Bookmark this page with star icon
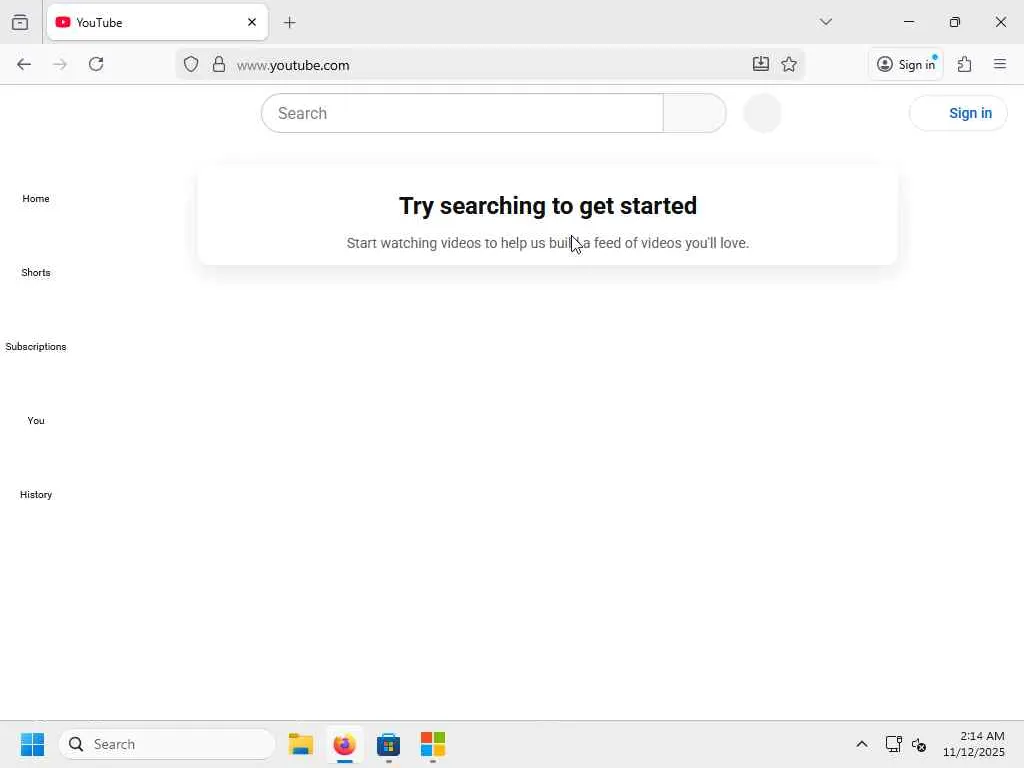Viewport: 1024px width, 768px height. pyautogui.click(x=789, y=64)
